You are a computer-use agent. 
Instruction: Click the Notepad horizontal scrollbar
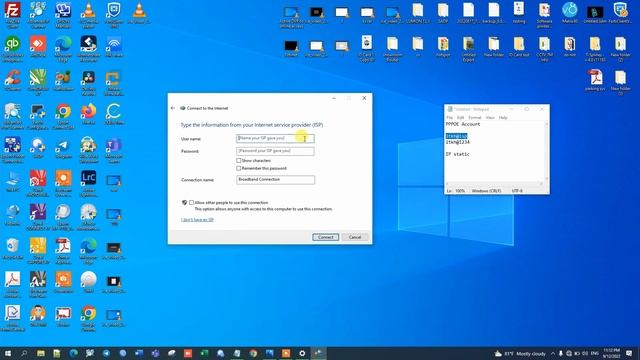pyautogui.click(x=494, y=184)
